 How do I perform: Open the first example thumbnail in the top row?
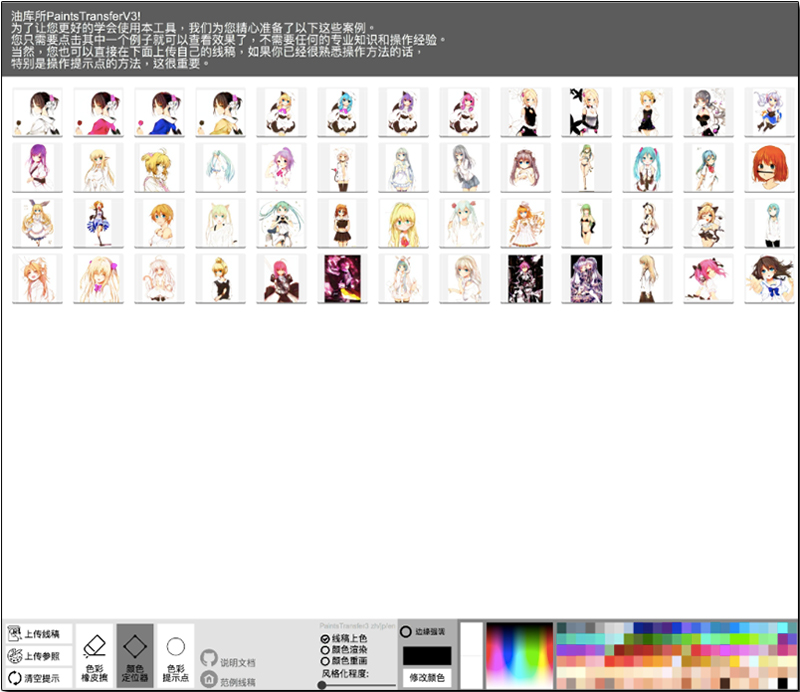click(37, 112)
